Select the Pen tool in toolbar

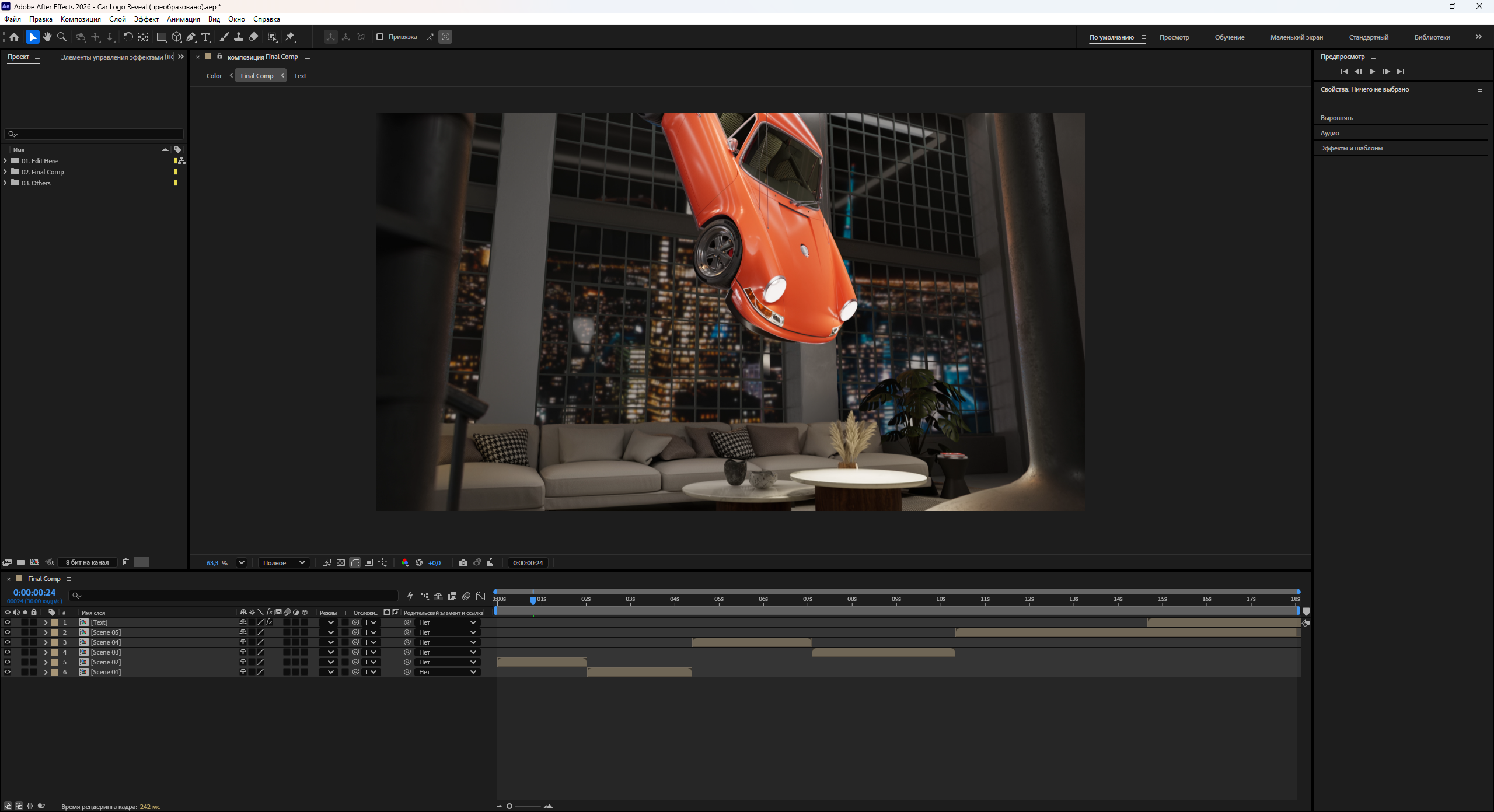point(191,37)
